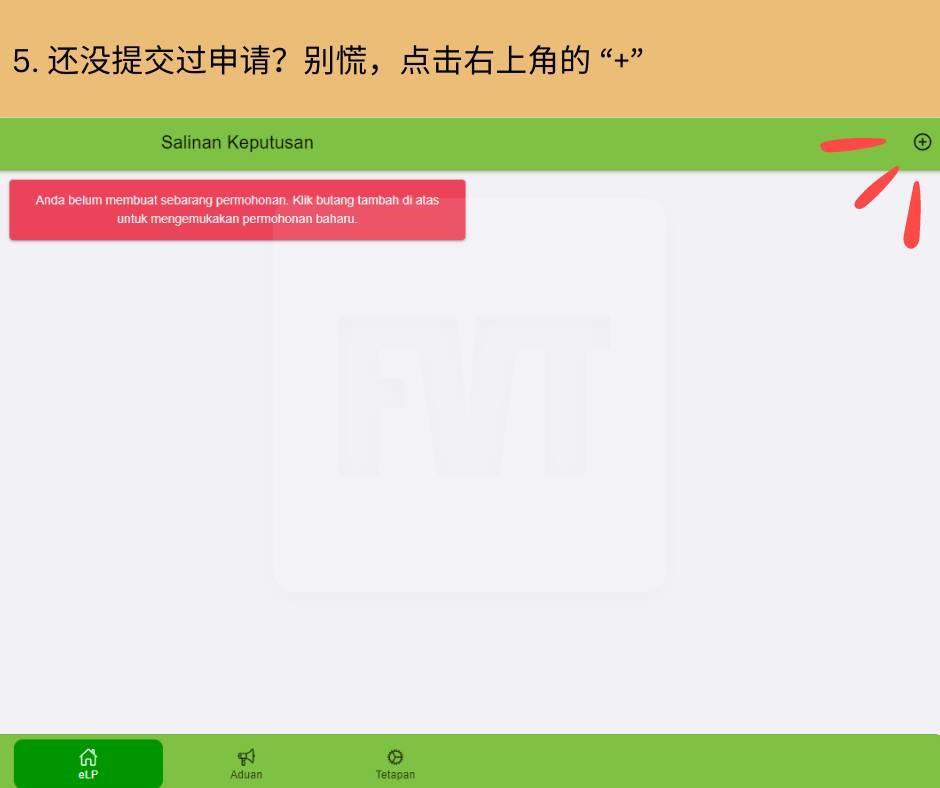The height and width of the screenshot is (788, 940).
Task: Click the quoted "+" symbol in caption
Action: [x=622, y=60]
